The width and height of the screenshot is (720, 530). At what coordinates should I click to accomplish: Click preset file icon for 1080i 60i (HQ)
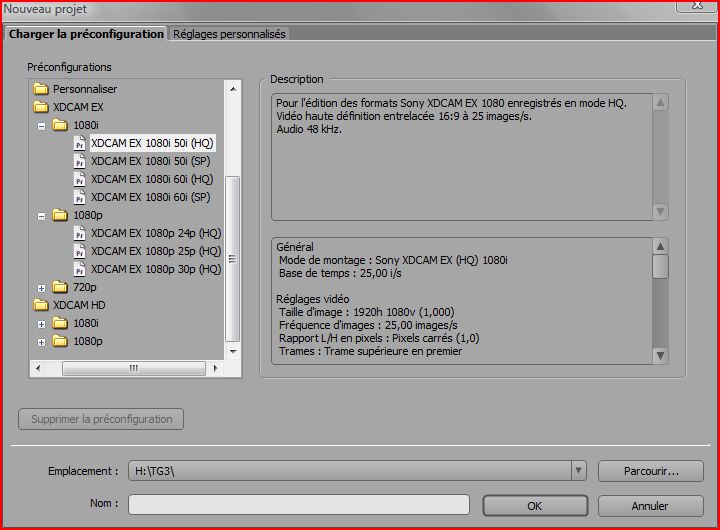coord(79,179)
